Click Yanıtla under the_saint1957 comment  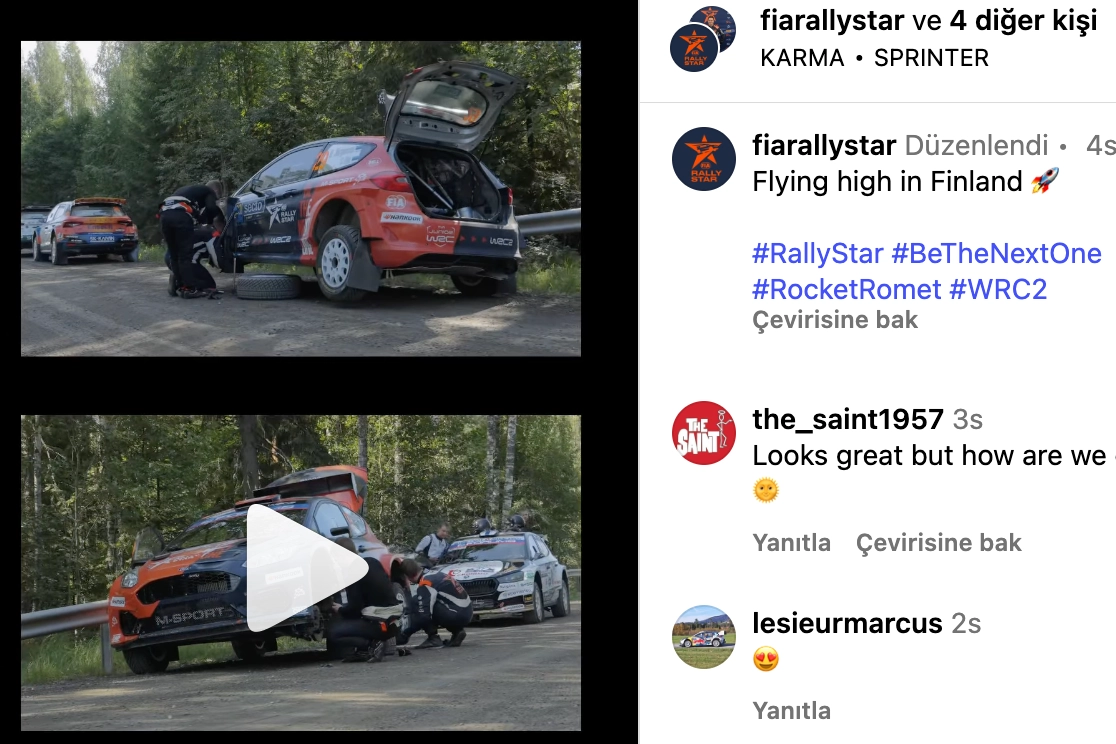791,543
